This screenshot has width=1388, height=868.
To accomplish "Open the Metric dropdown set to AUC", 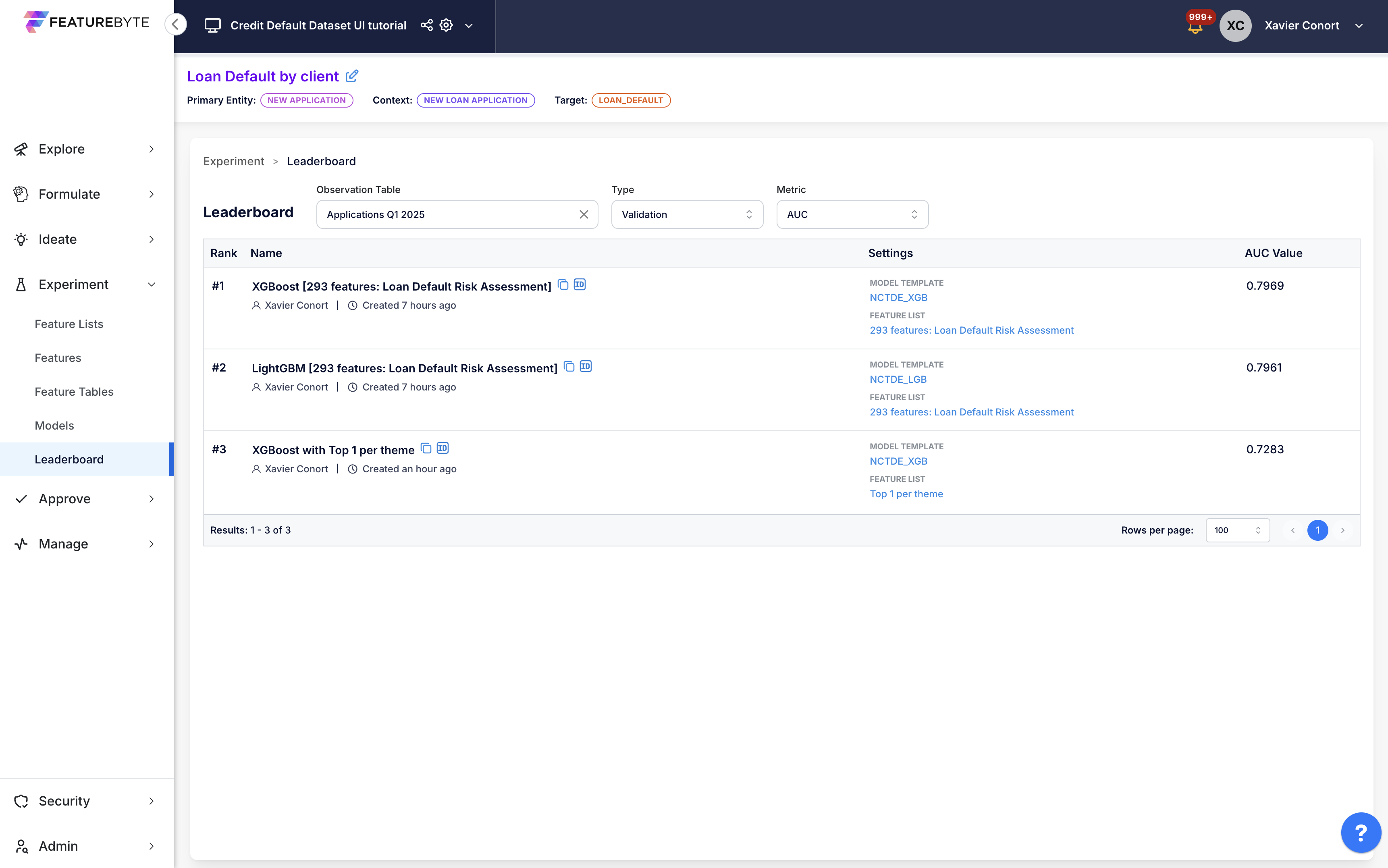I will pos(852,214).
